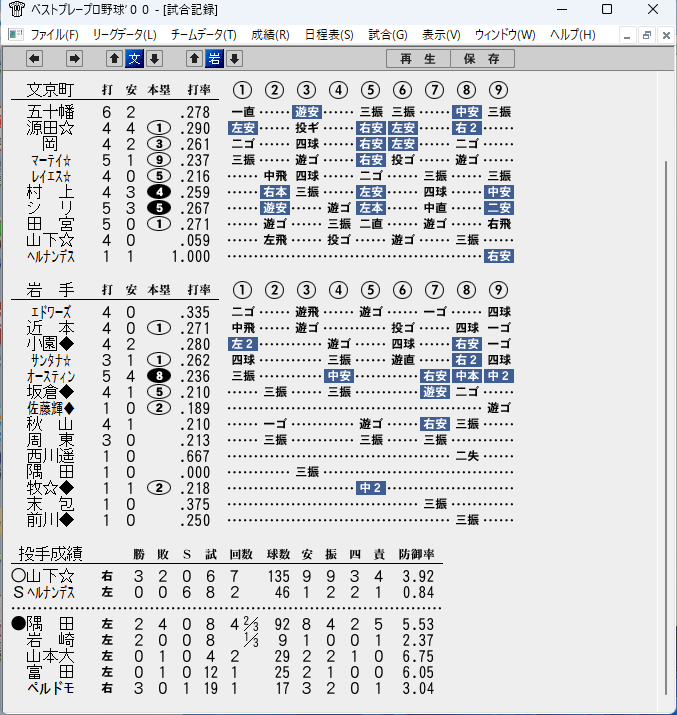Screen dimensions: 677x715
Task: Click the vertical scrollbar on the right
Action: click(666, 426)
